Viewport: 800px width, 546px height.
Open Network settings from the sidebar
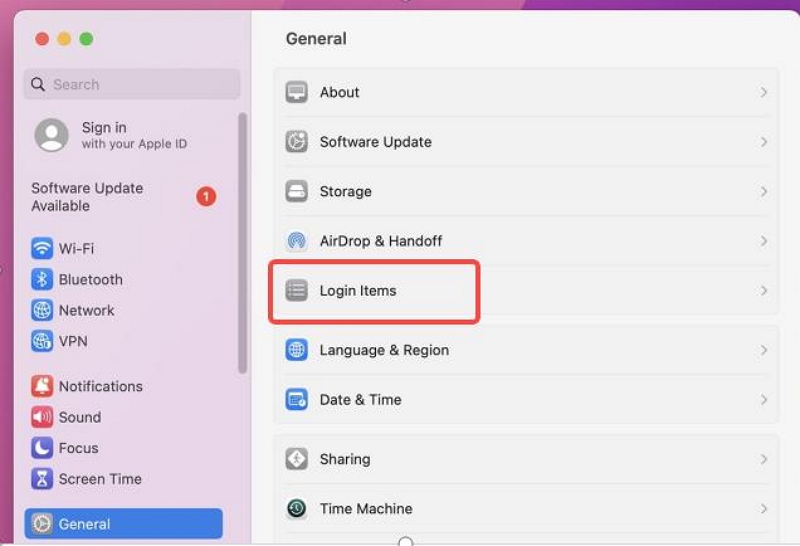click(x=87, y=310)
